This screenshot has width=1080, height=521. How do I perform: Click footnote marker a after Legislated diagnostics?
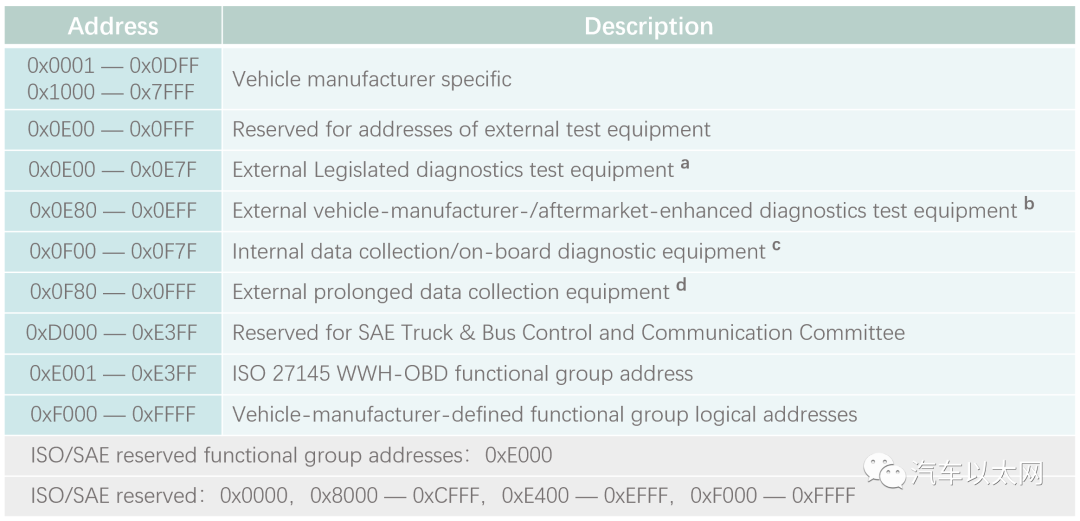tap(685, 165)
